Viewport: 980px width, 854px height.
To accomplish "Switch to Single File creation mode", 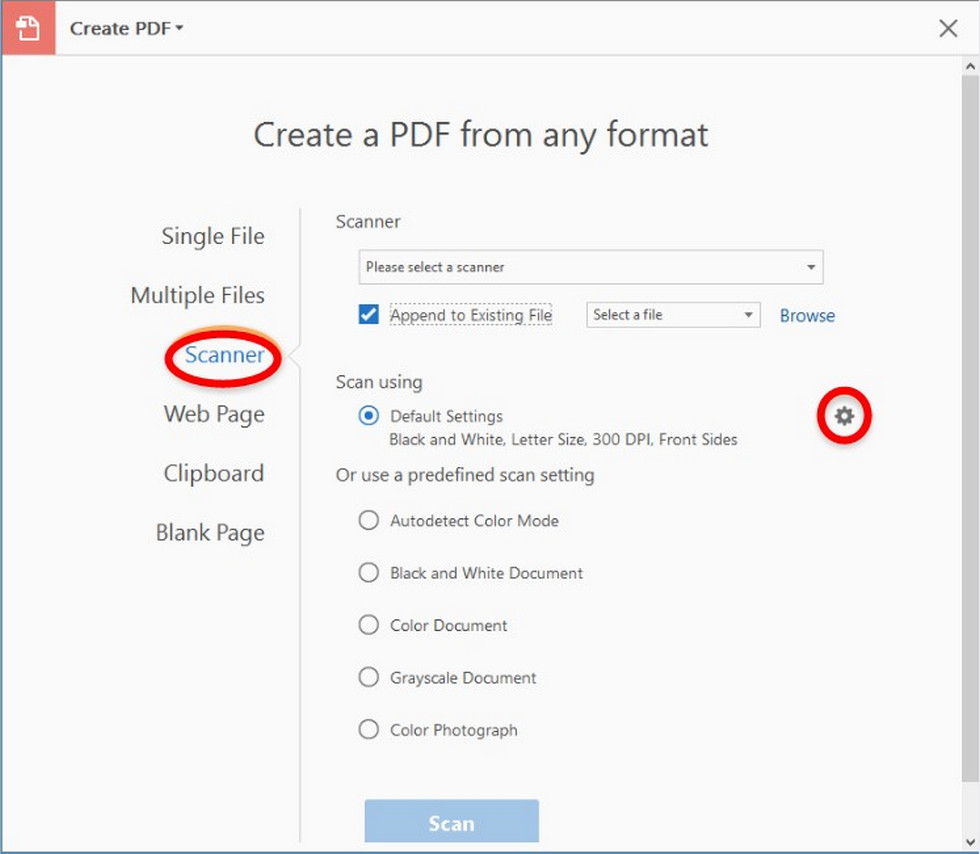I will (213, 236).
